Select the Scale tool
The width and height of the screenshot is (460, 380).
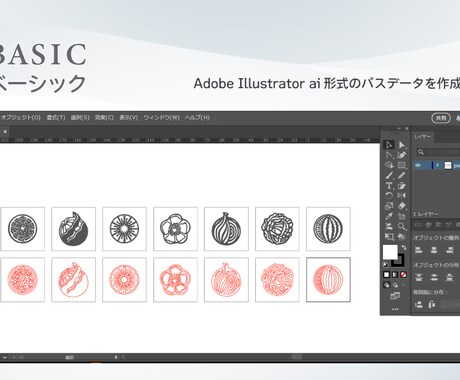coord(389,206)
